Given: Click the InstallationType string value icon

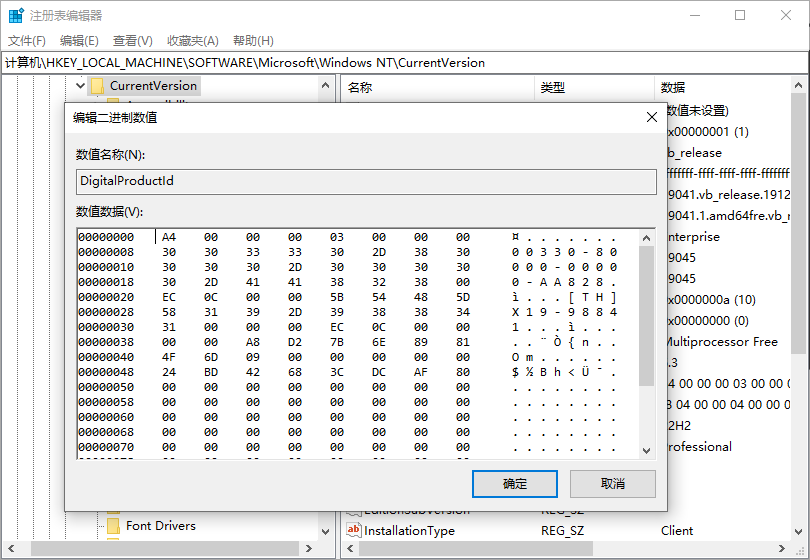Looking at the screenshot, I should coord(354,530).
